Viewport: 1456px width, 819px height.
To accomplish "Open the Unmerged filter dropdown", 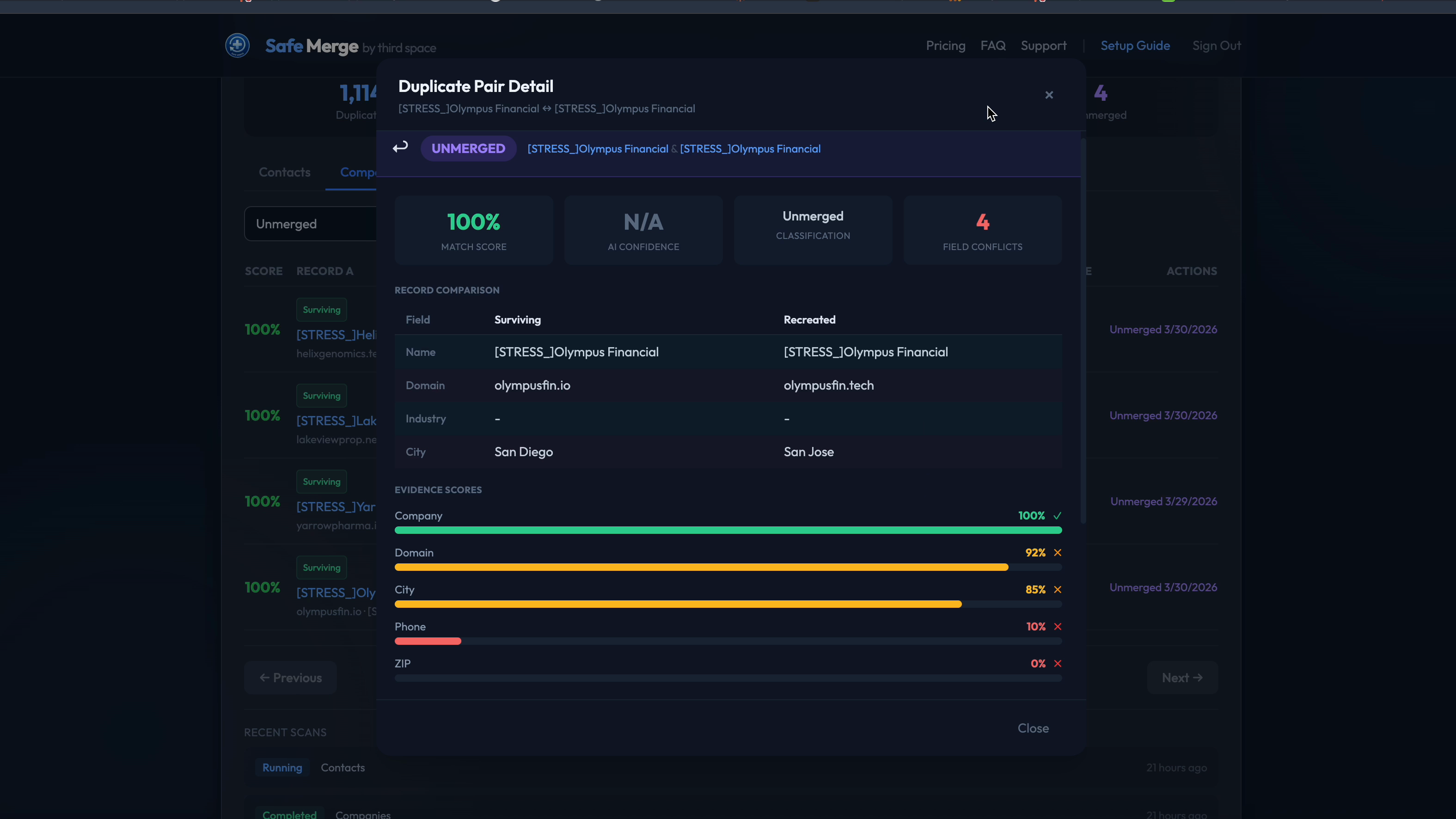I will click(310, 224).
